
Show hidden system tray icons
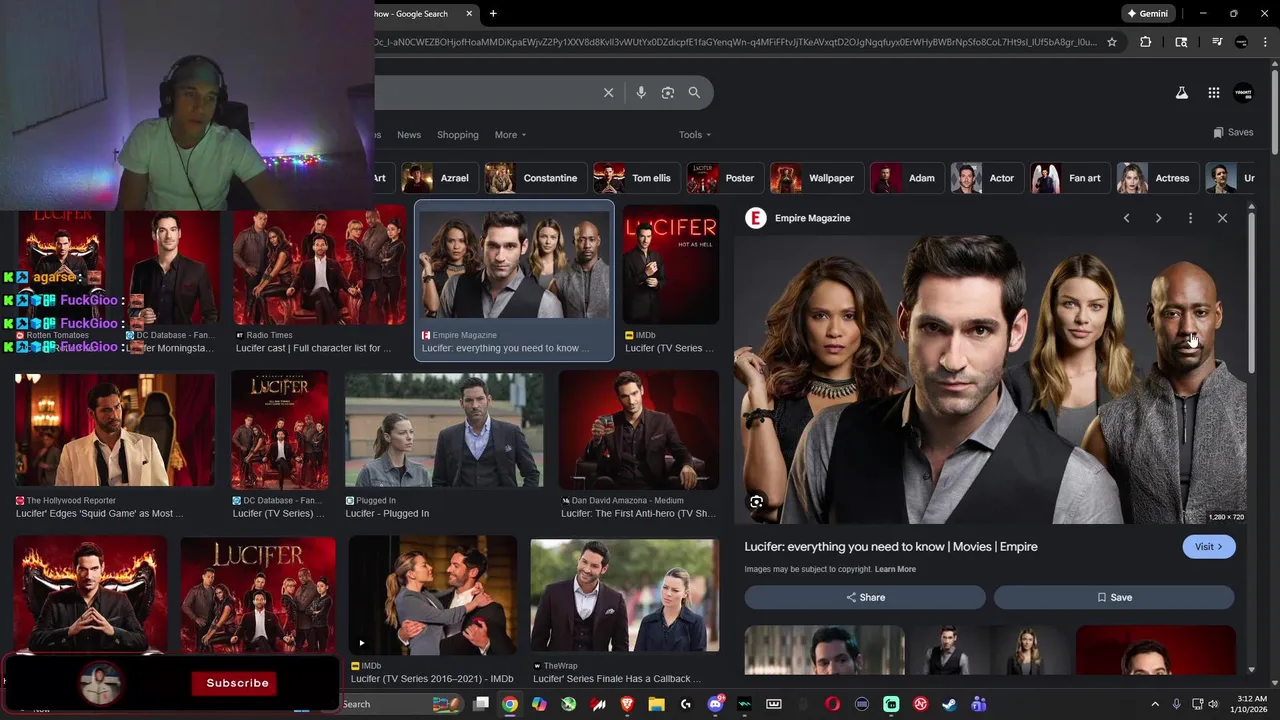coord(1155,704)
